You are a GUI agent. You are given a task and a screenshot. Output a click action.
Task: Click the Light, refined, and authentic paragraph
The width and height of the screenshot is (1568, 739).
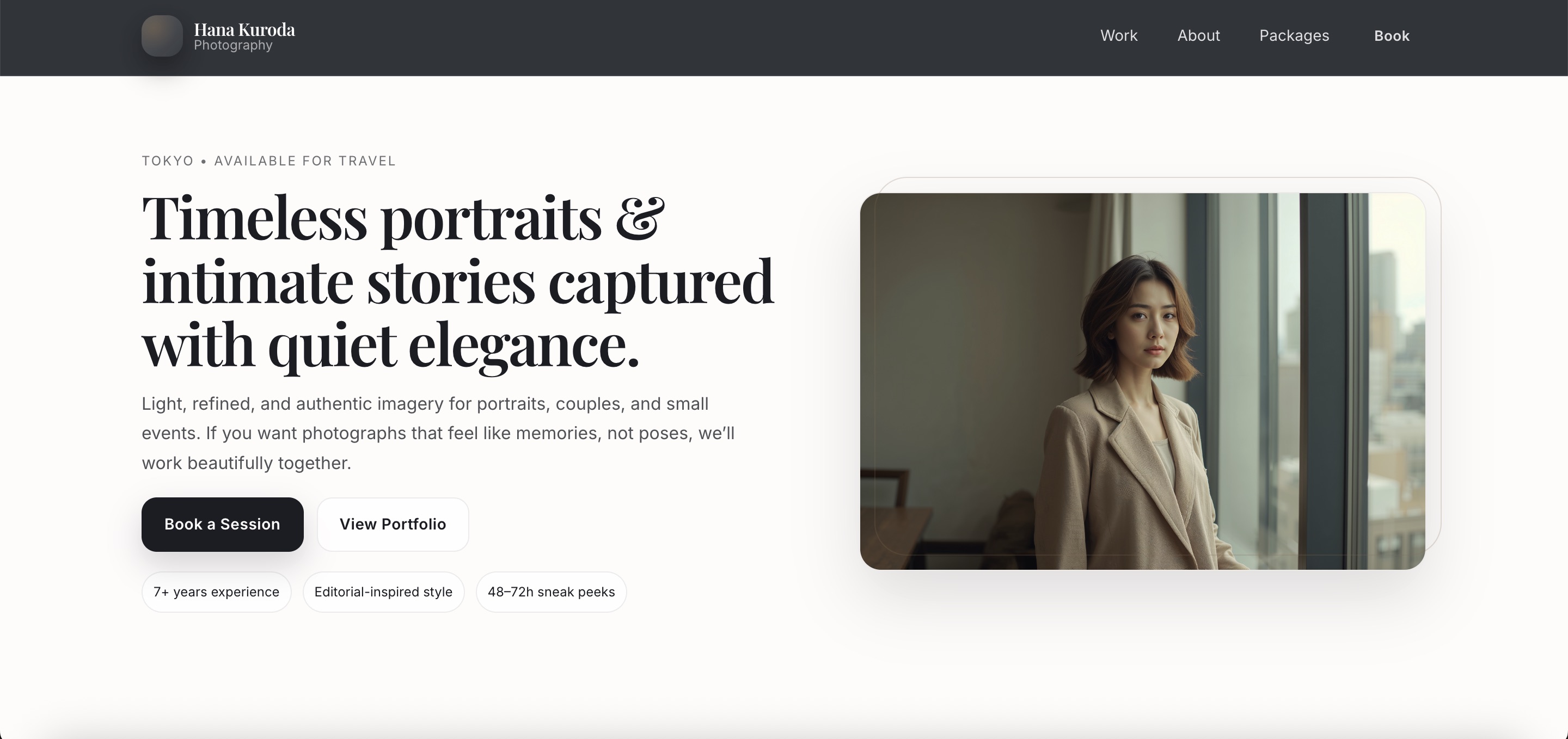(438, 433)
